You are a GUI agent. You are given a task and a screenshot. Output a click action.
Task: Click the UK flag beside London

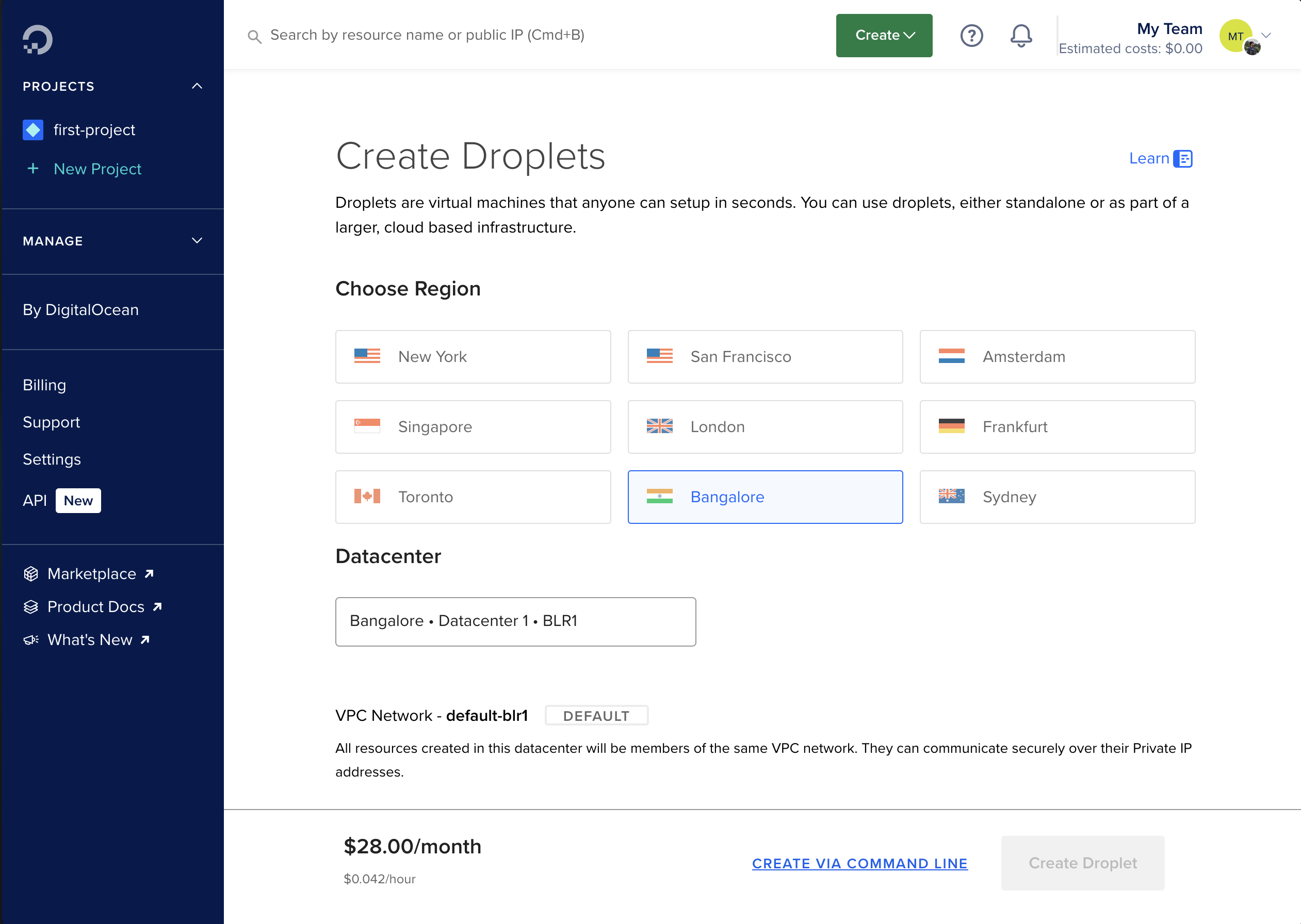[x=660, y=426]
